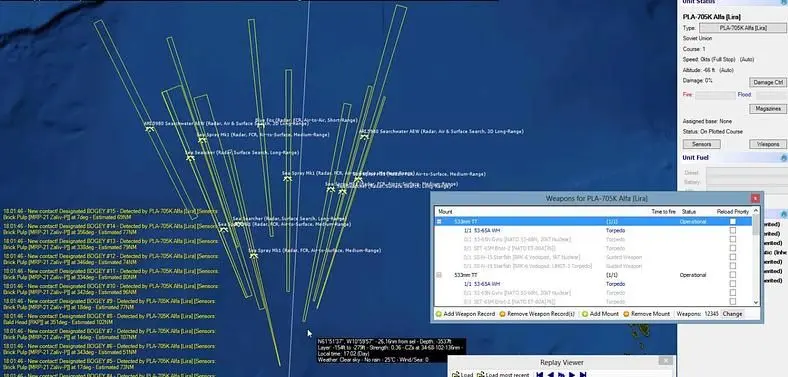The width and height of the screenshot is (788, 377).
Task: Collapse the highlighted 533mm TT mount
Action: click(x=439, y=222)
